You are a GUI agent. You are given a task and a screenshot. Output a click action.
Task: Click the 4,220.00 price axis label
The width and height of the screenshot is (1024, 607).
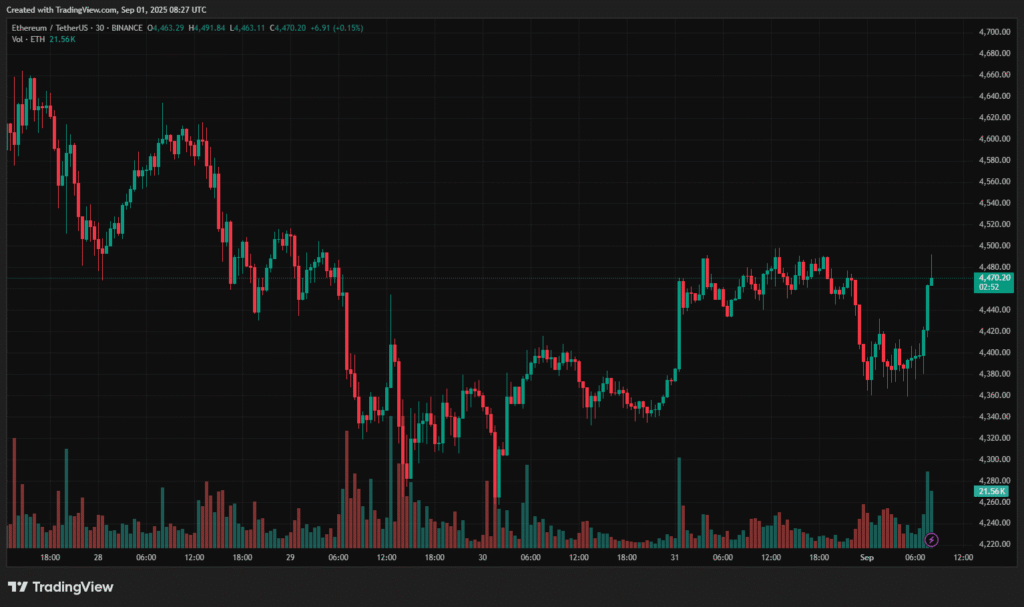coord(995,544)
